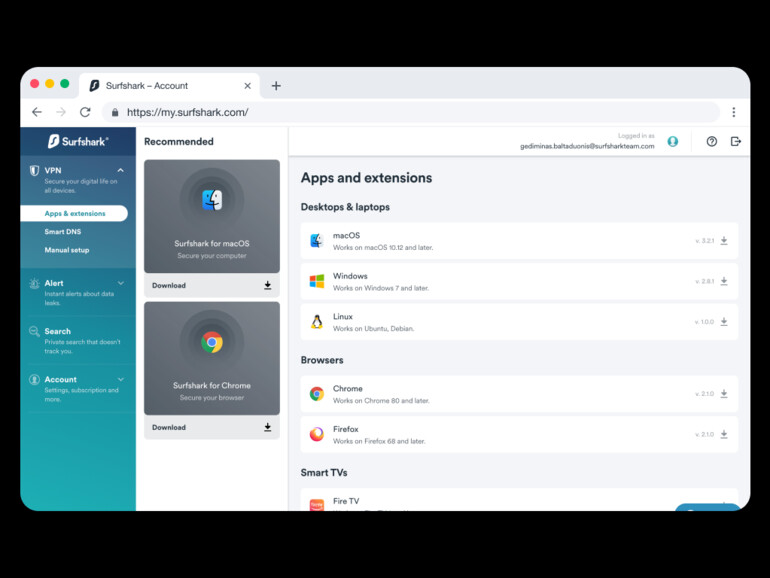This screenshot has width=770, height=578.
Task: Select the Surfshark – Account tab
Action: (169, 86)
